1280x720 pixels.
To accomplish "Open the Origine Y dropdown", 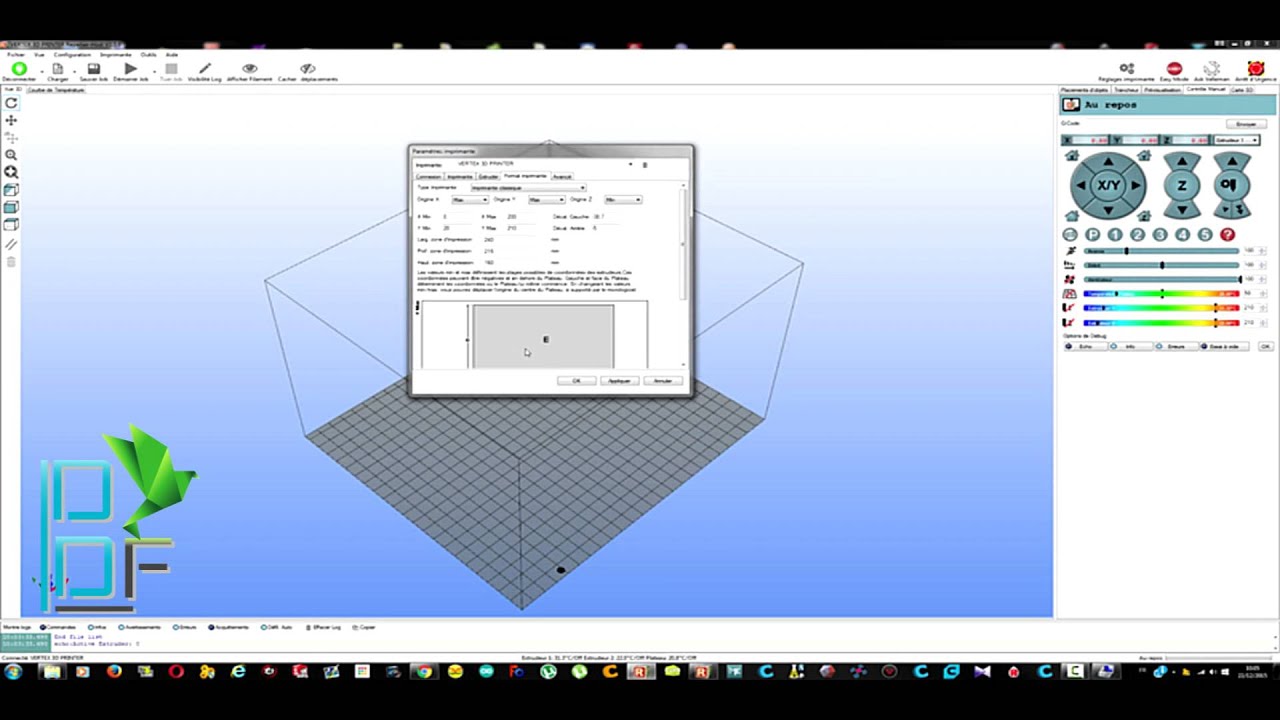I will click(x=546, y=200).
